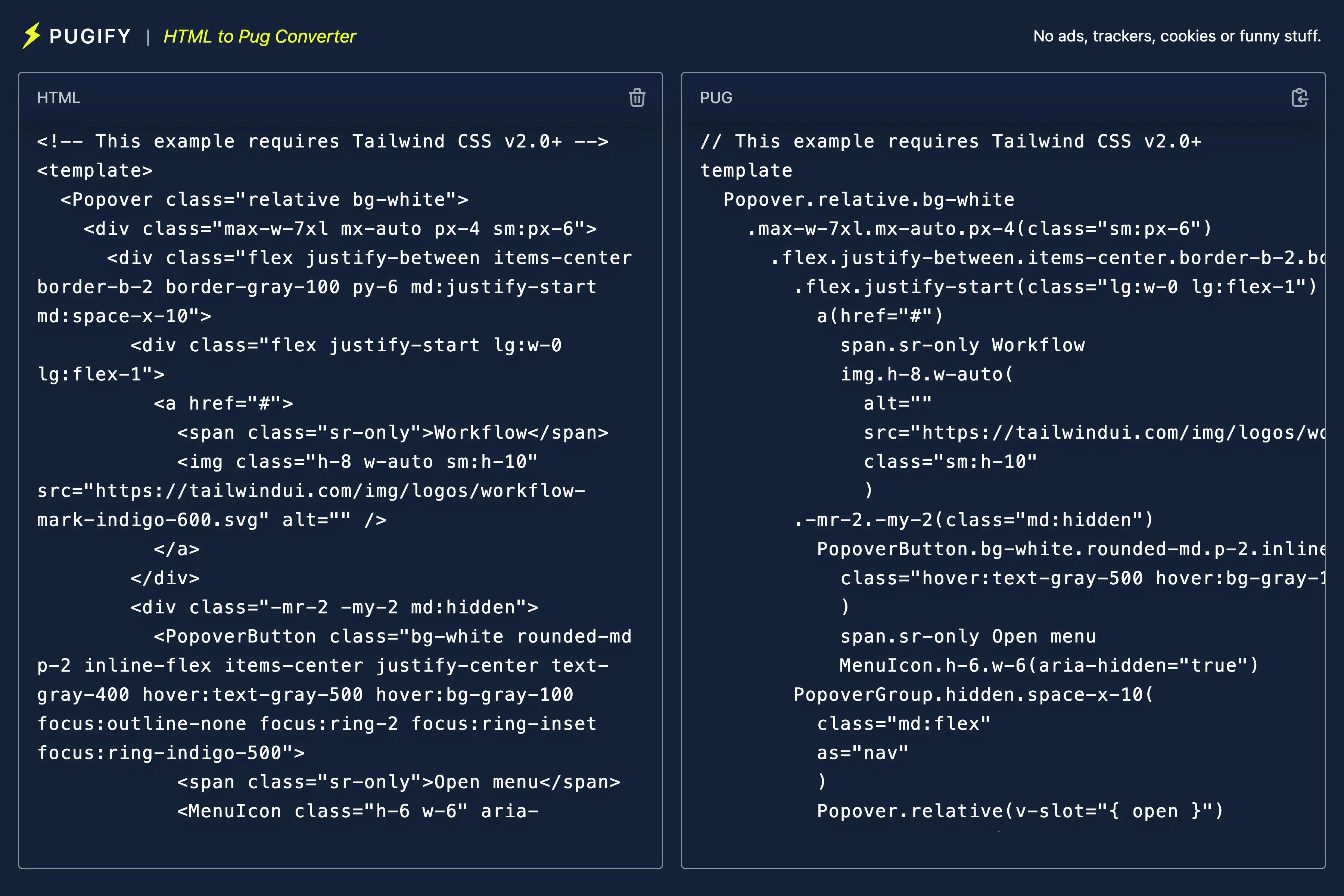Click the '<Popover class="relative bg-white">' line
Viewport: 1344px width, 896px height.
pos(264,199)
